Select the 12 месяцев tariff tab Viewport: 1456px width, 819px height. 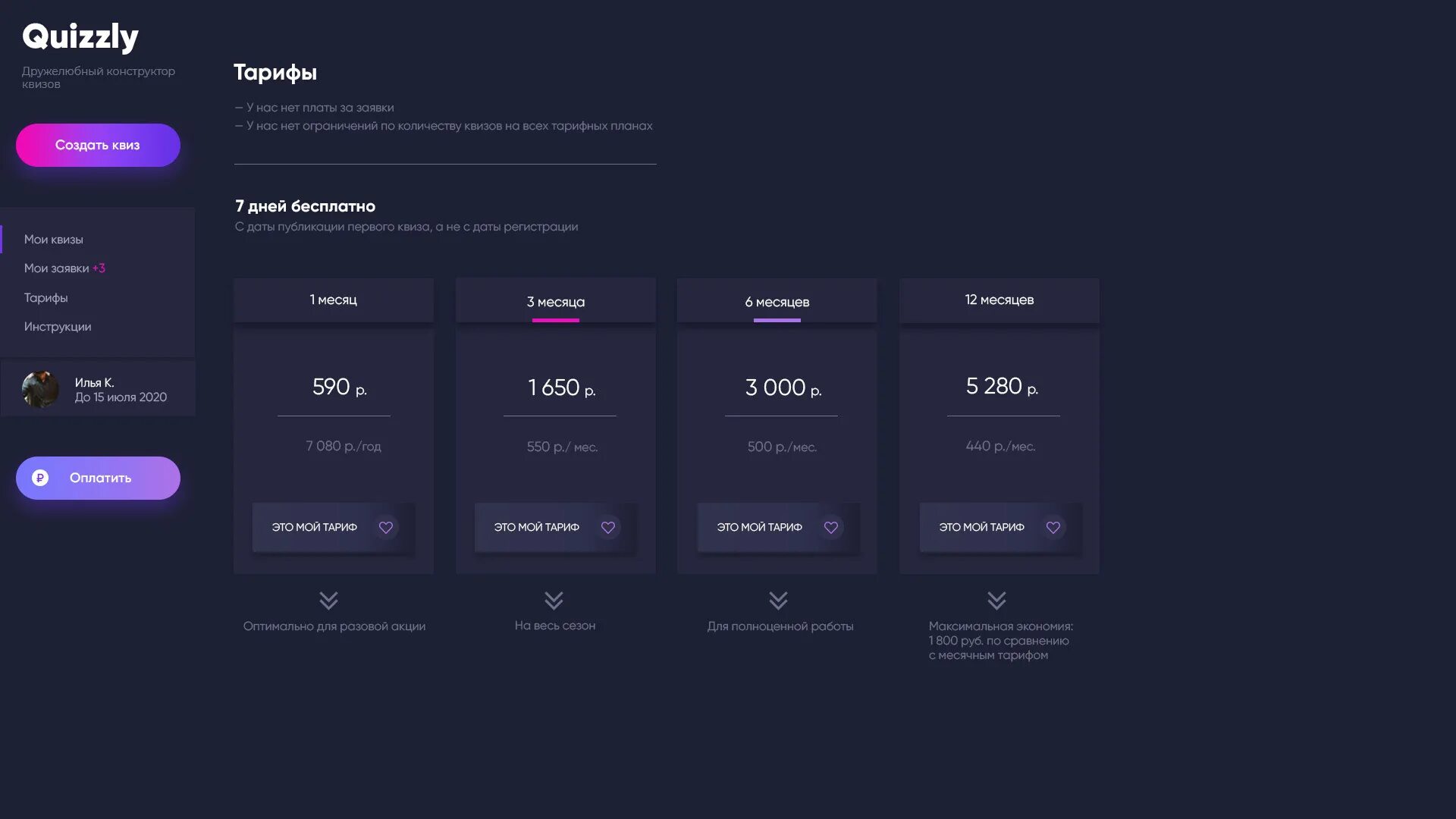click(999, 300)
